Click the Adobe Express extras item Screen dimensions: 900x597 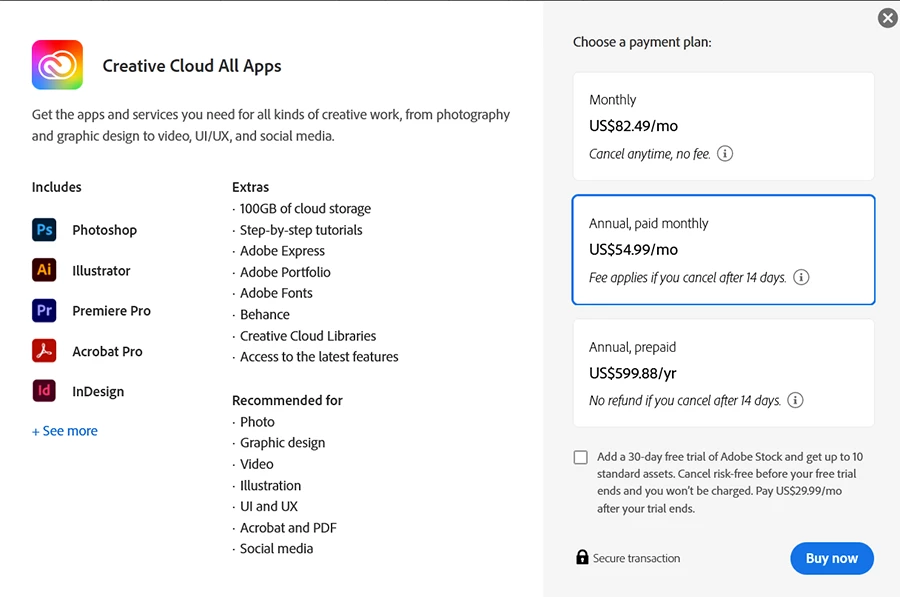pos(282,251)
